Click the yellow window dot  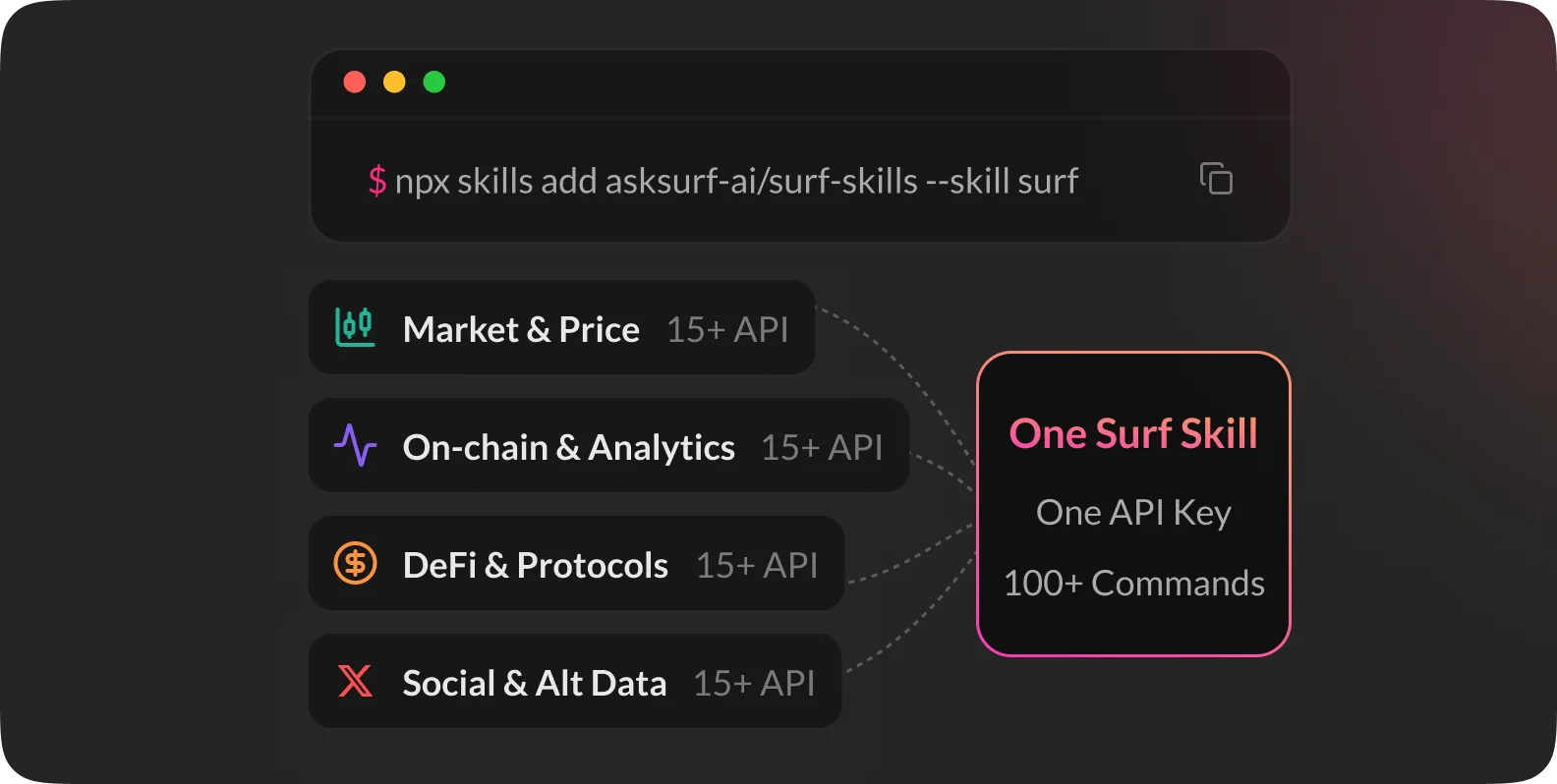click(x=394, y=82)
